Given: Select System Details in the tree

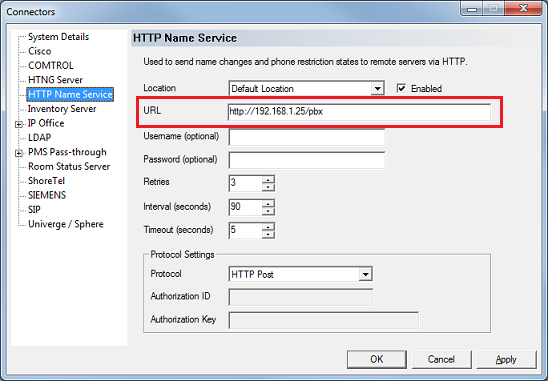Looking at the screenshot, I should point(58,37).
